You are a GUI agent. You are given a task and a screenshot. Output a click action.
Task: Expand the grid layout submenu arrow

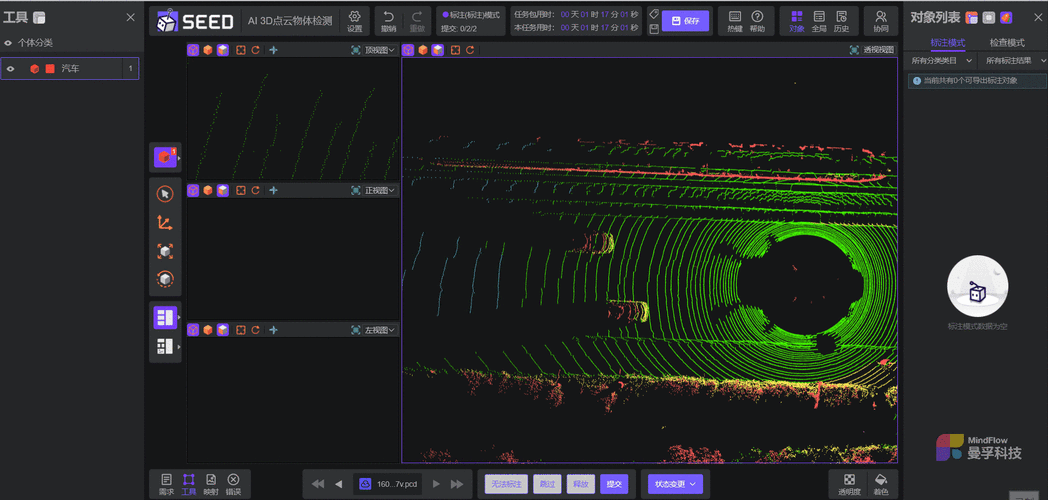pos(179,346)
